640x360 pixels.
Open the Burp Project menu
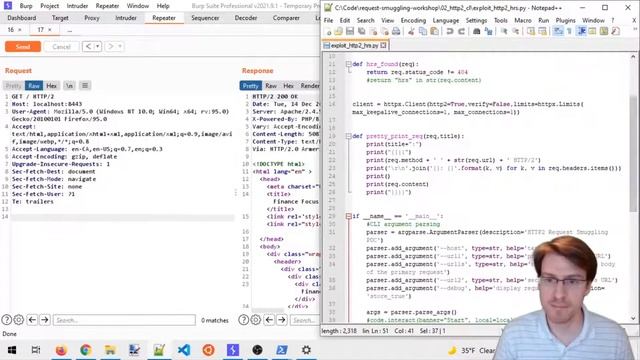tap(49, 6)
